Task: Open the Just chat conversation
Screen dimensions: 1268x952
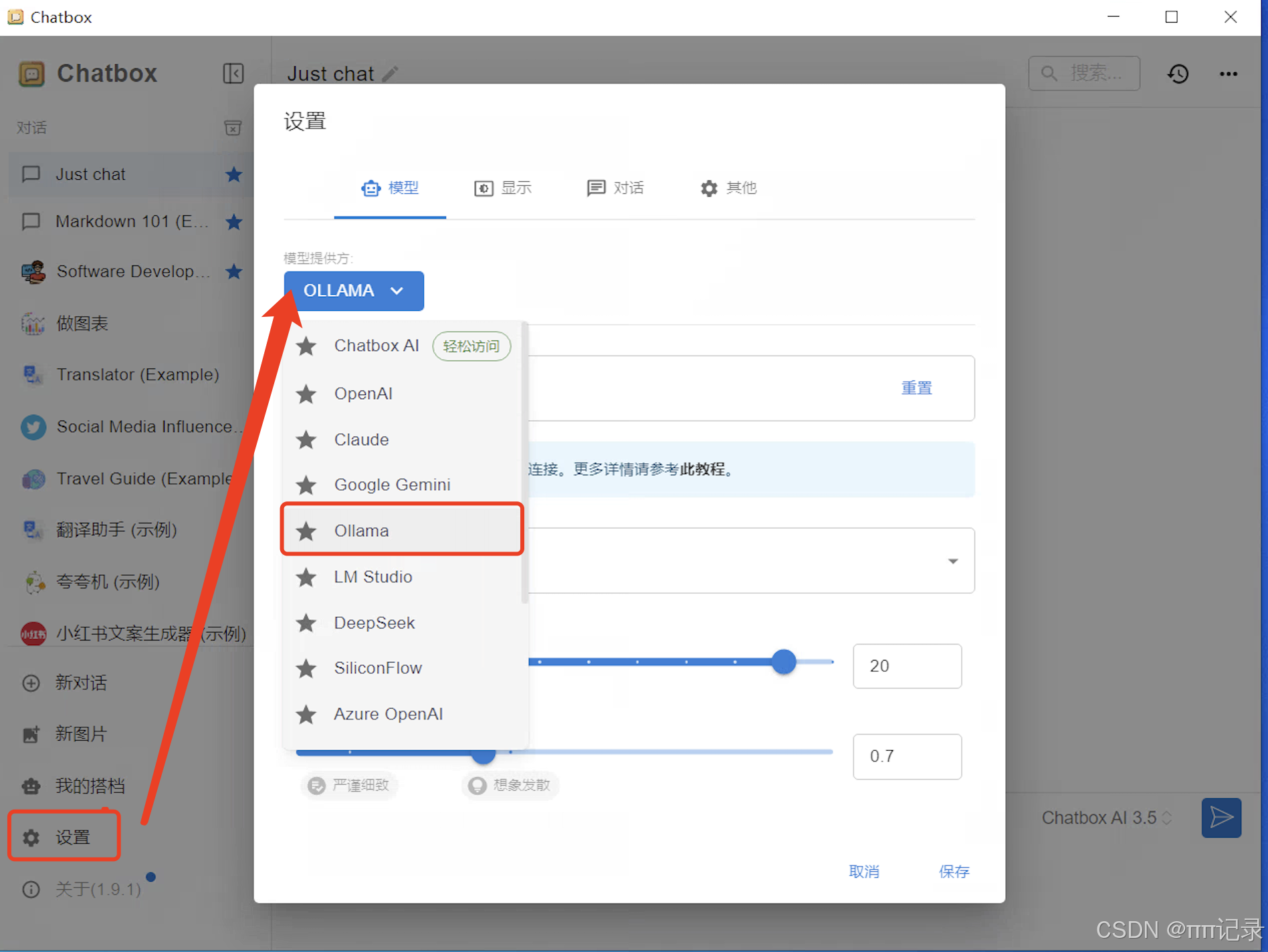Action: 131,174
